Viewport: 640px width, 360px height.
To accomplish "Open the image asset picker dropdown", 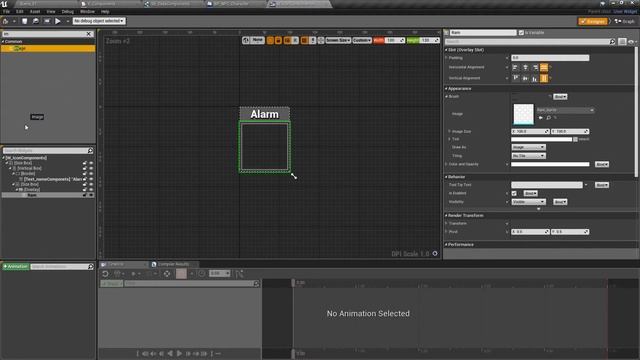I will 565,110.
